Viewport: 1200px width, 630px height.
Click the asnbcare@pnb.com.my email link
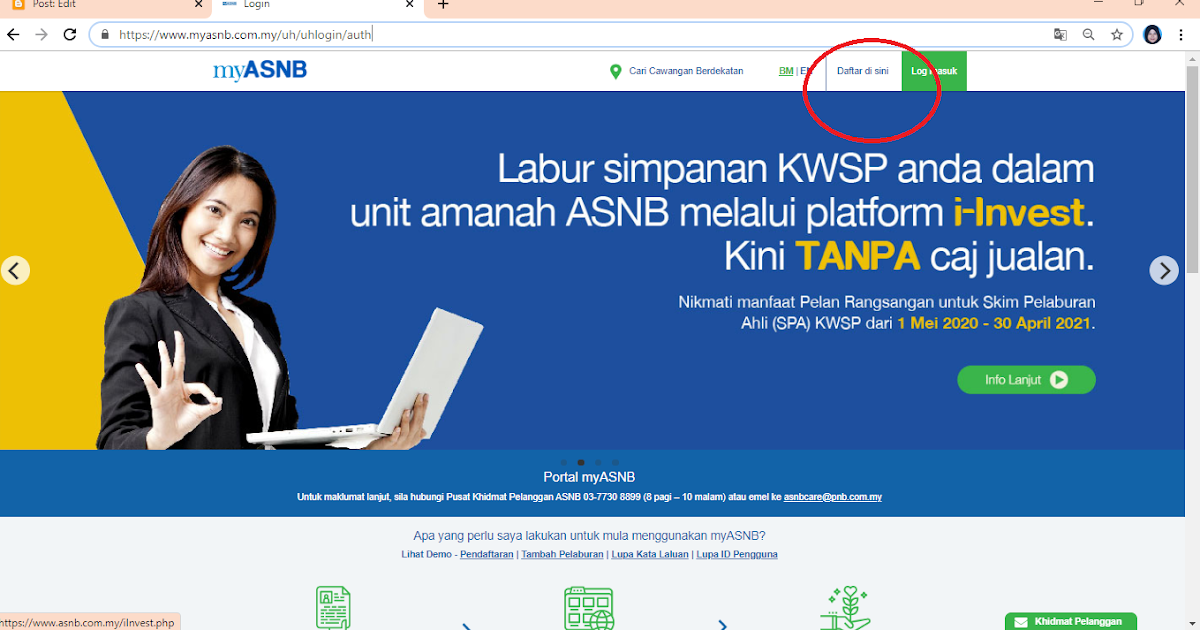click(834, 496)
